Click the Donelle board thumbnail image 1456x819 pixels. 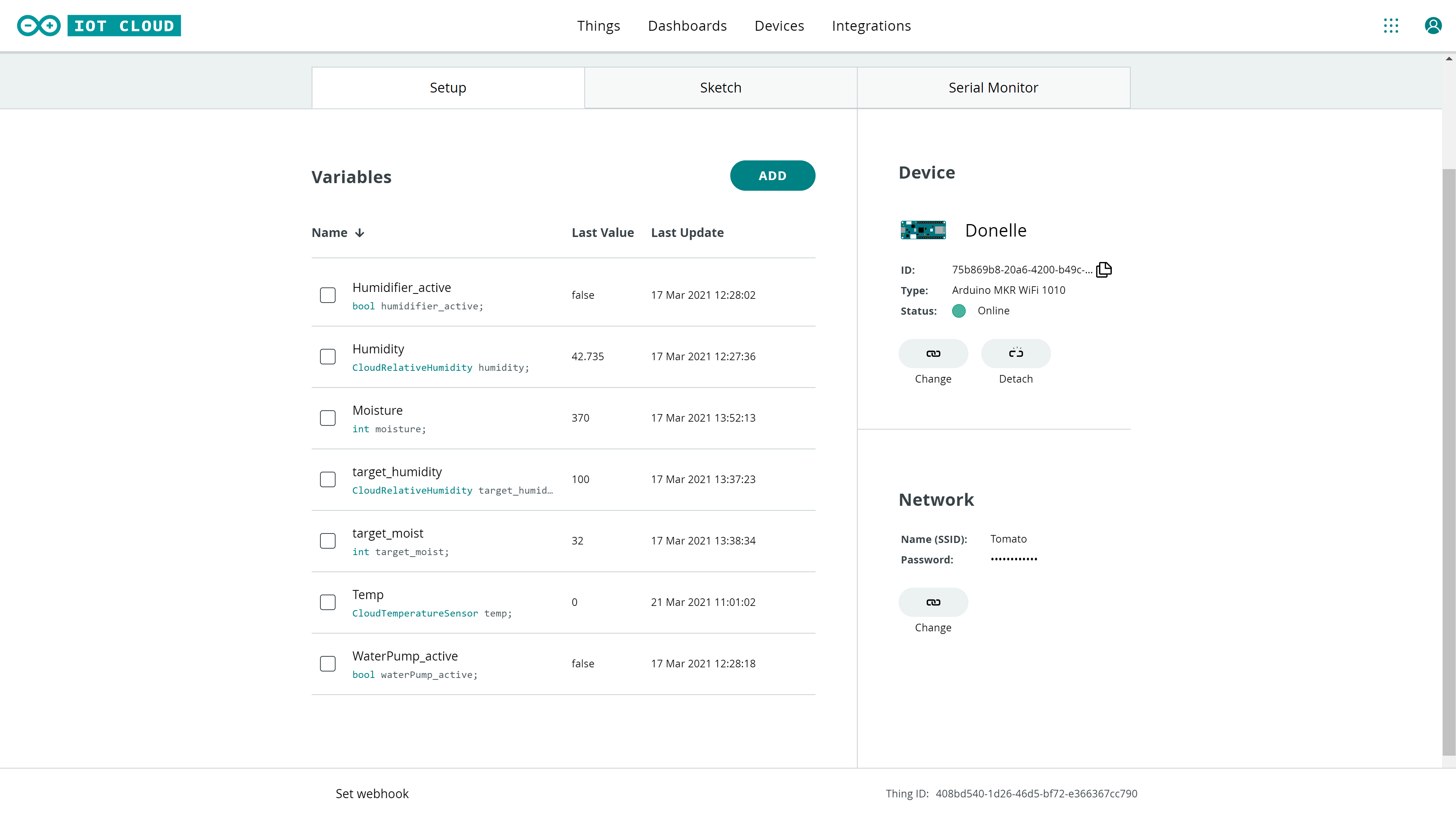pos(923,230)
